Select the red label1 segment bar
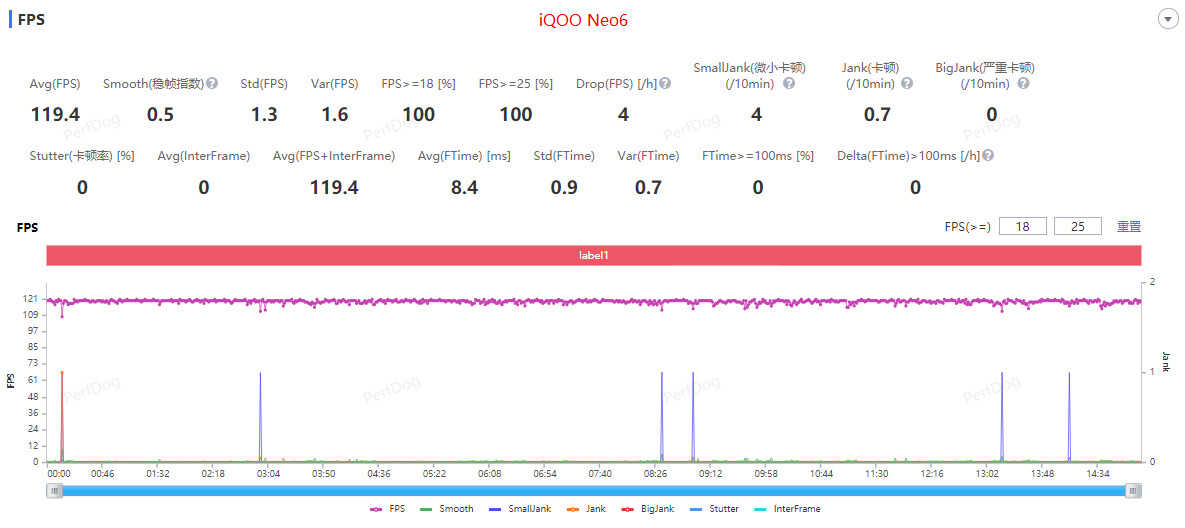 pos(593,255)
